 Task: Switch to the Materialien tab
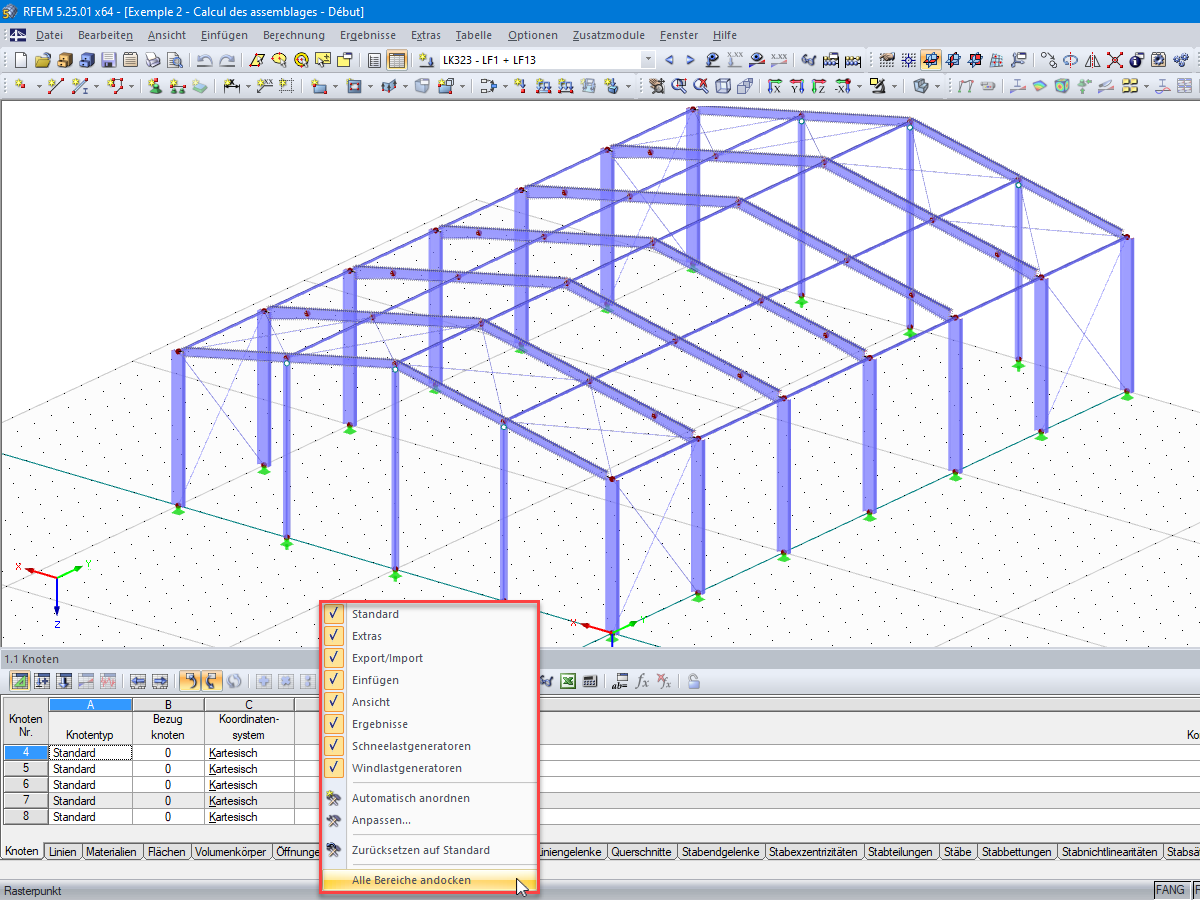111,852
